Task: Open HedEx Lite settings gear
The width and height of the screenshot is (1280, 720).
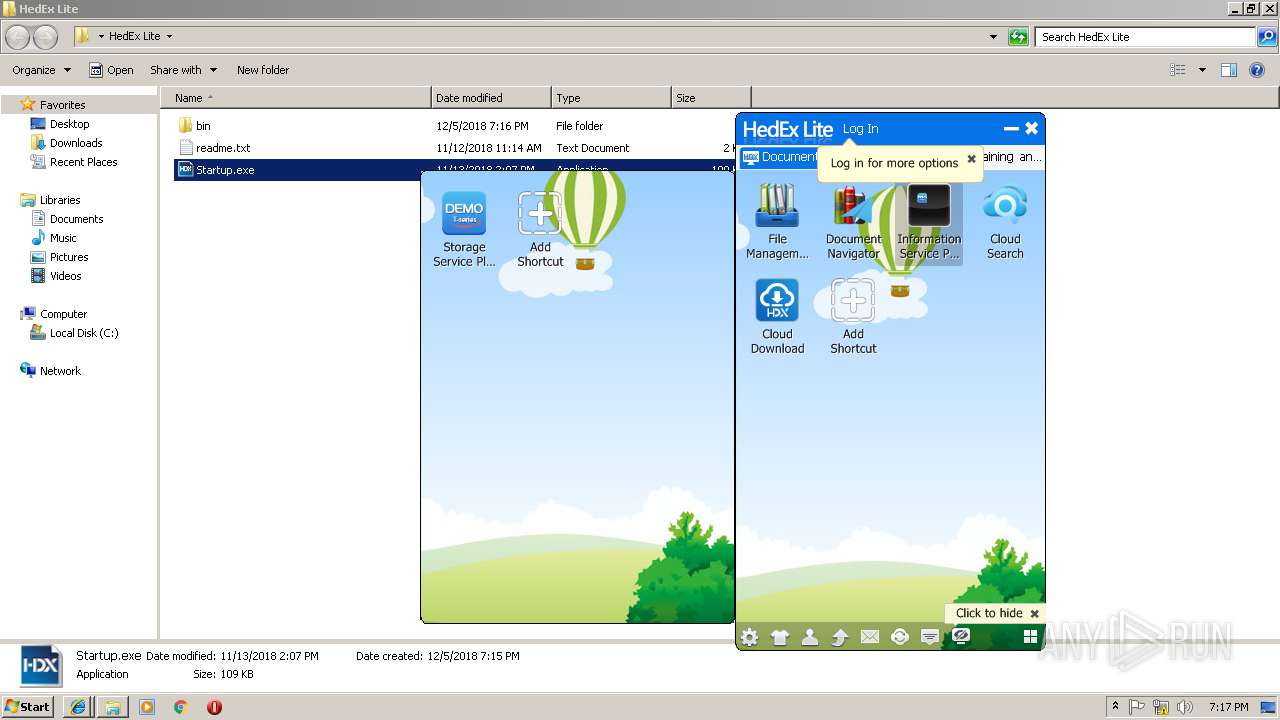Action: tap(749, 637)
